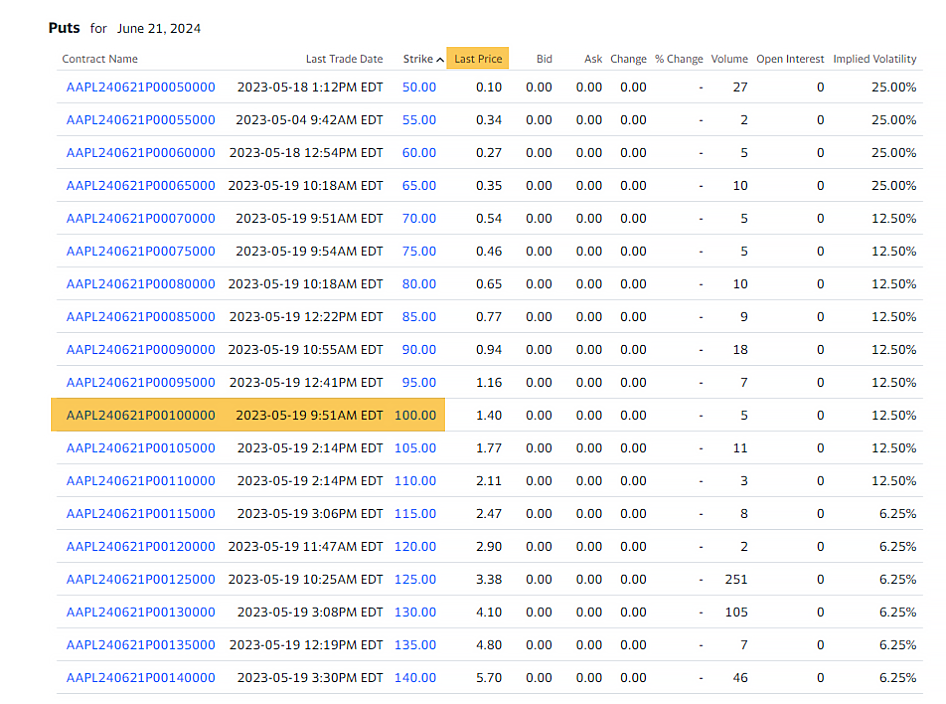
Task: Open contract AAPL240621P00070000
Action: (141, 218)
